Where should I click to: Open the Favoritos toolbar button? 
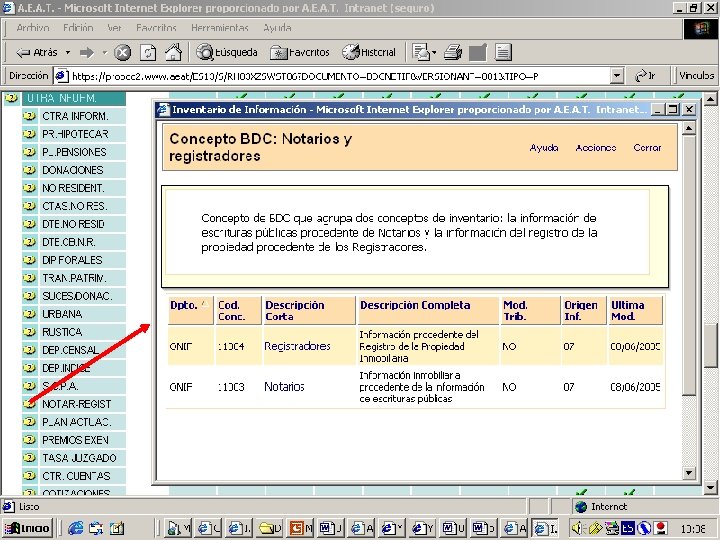point(299,52)
